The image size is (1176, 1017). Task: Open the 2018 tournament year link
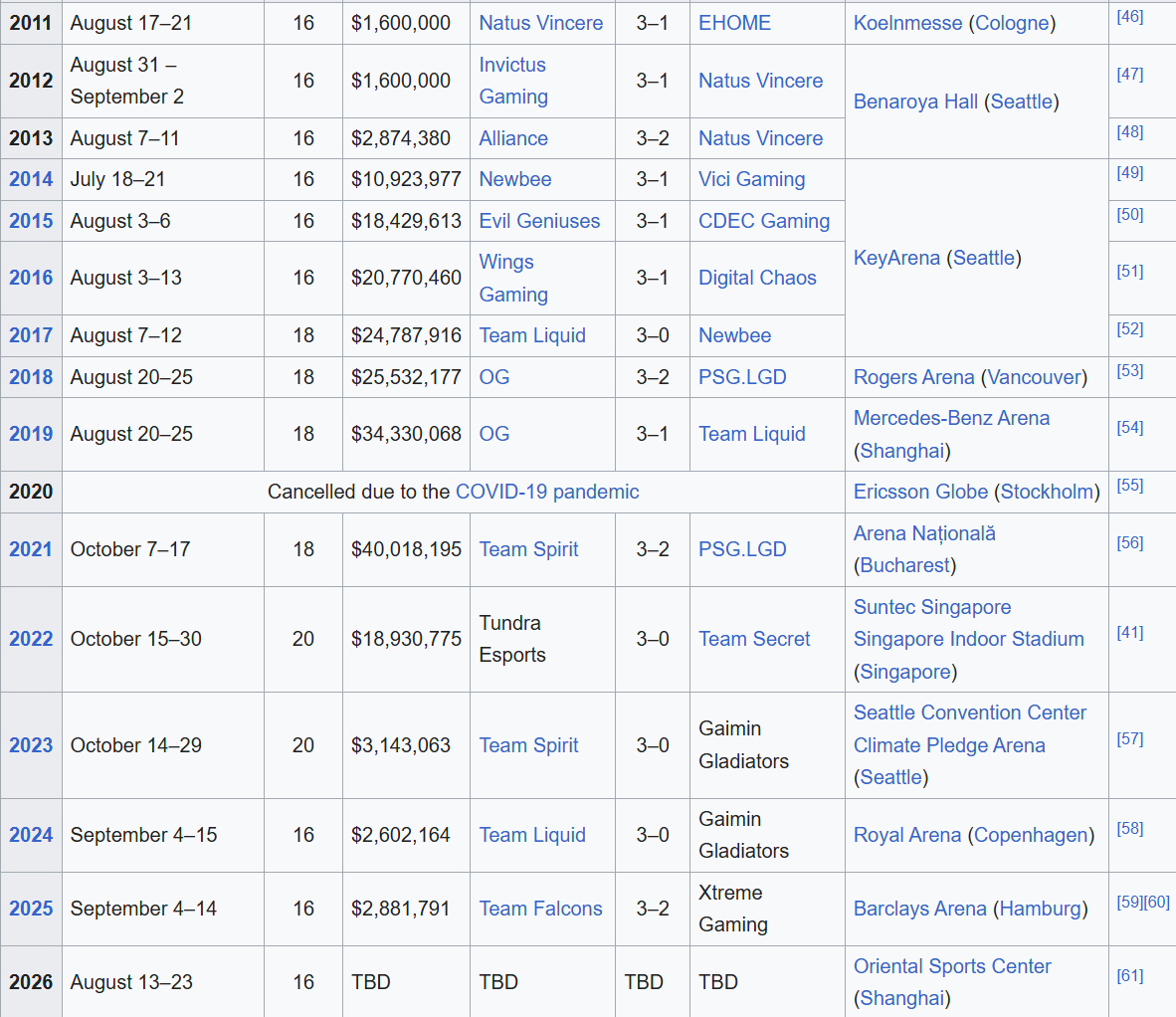coord(31,376)
